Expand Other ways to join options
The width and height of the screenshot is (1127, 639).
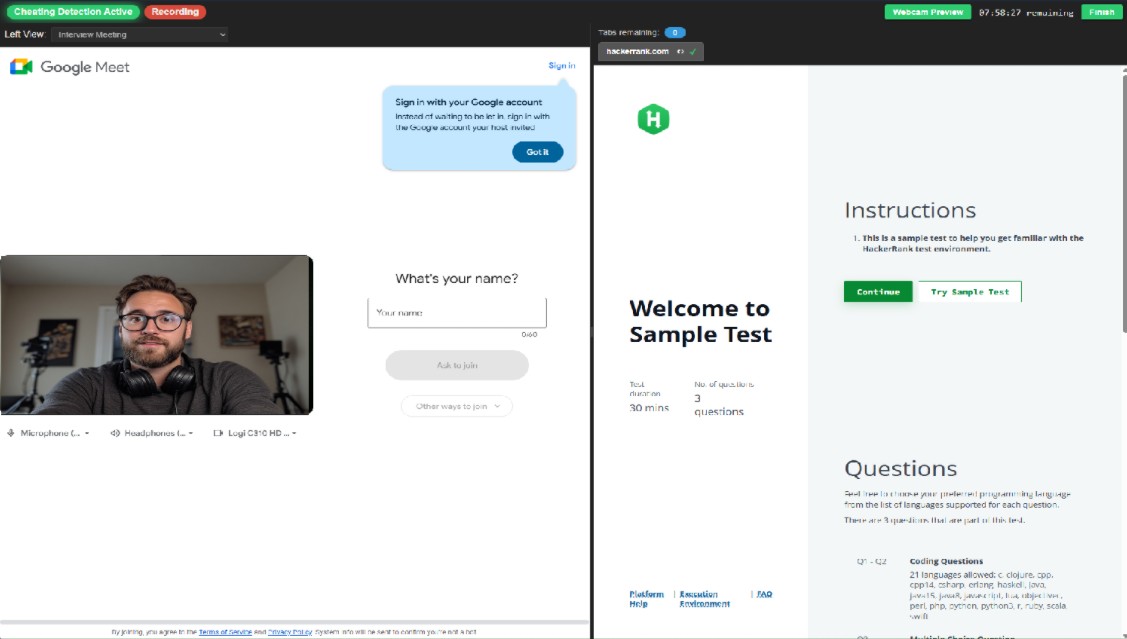click(x=456, y=406)
